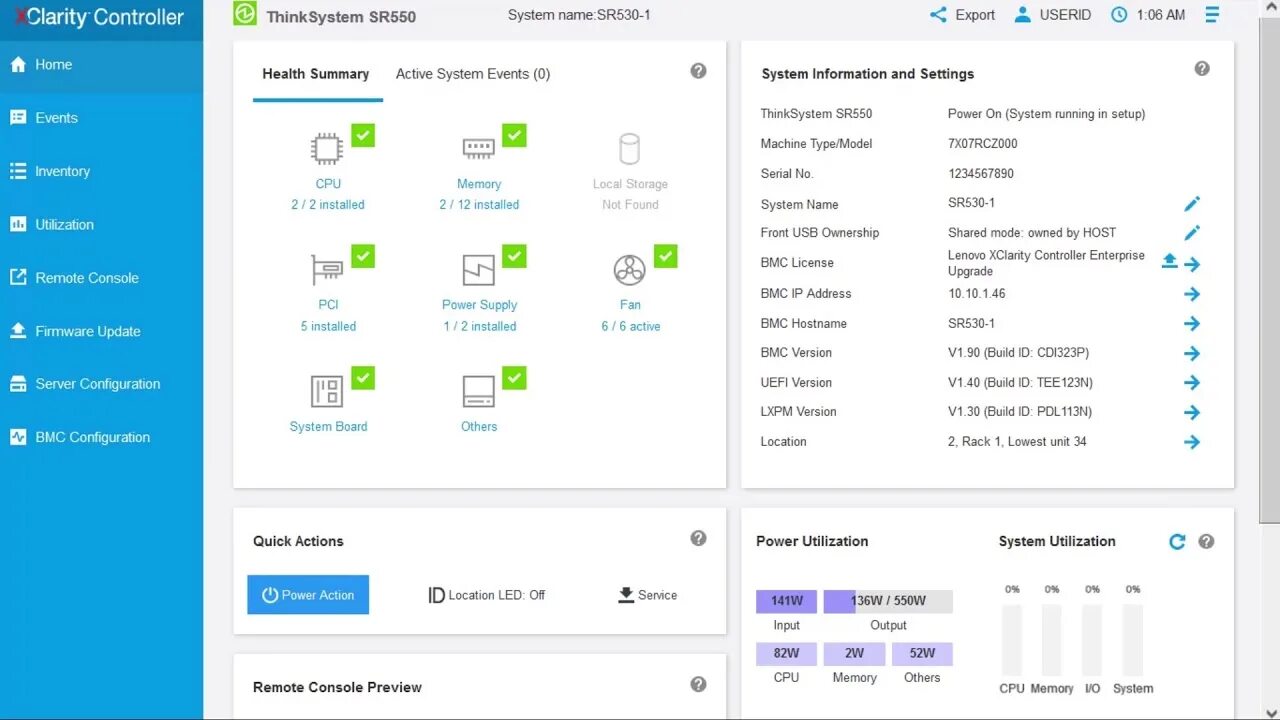This screenshot has width=1280, height=720.
Task: Open help for Remote Console Preview
Action: pos(699,684)
